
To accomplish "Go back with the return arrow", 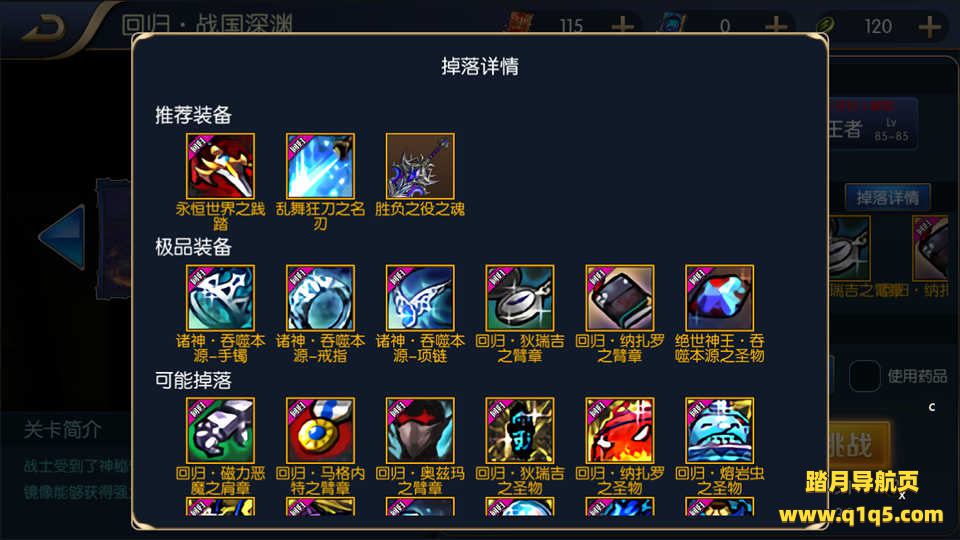I will pyautogui.click(x=43, y=28).
